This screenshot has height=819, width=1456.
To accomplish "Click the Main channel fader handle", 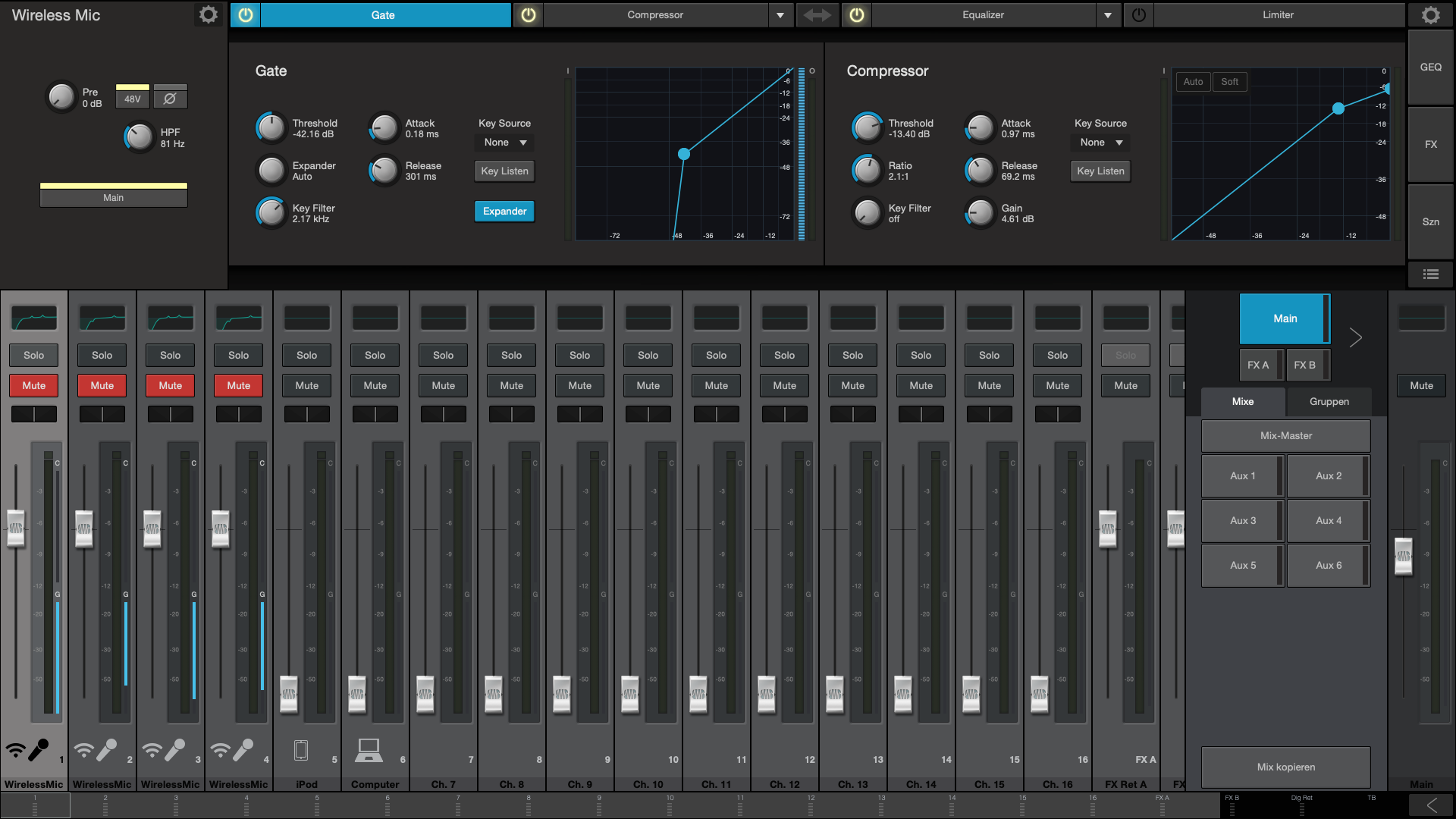I will click(x=1404, y=556).
